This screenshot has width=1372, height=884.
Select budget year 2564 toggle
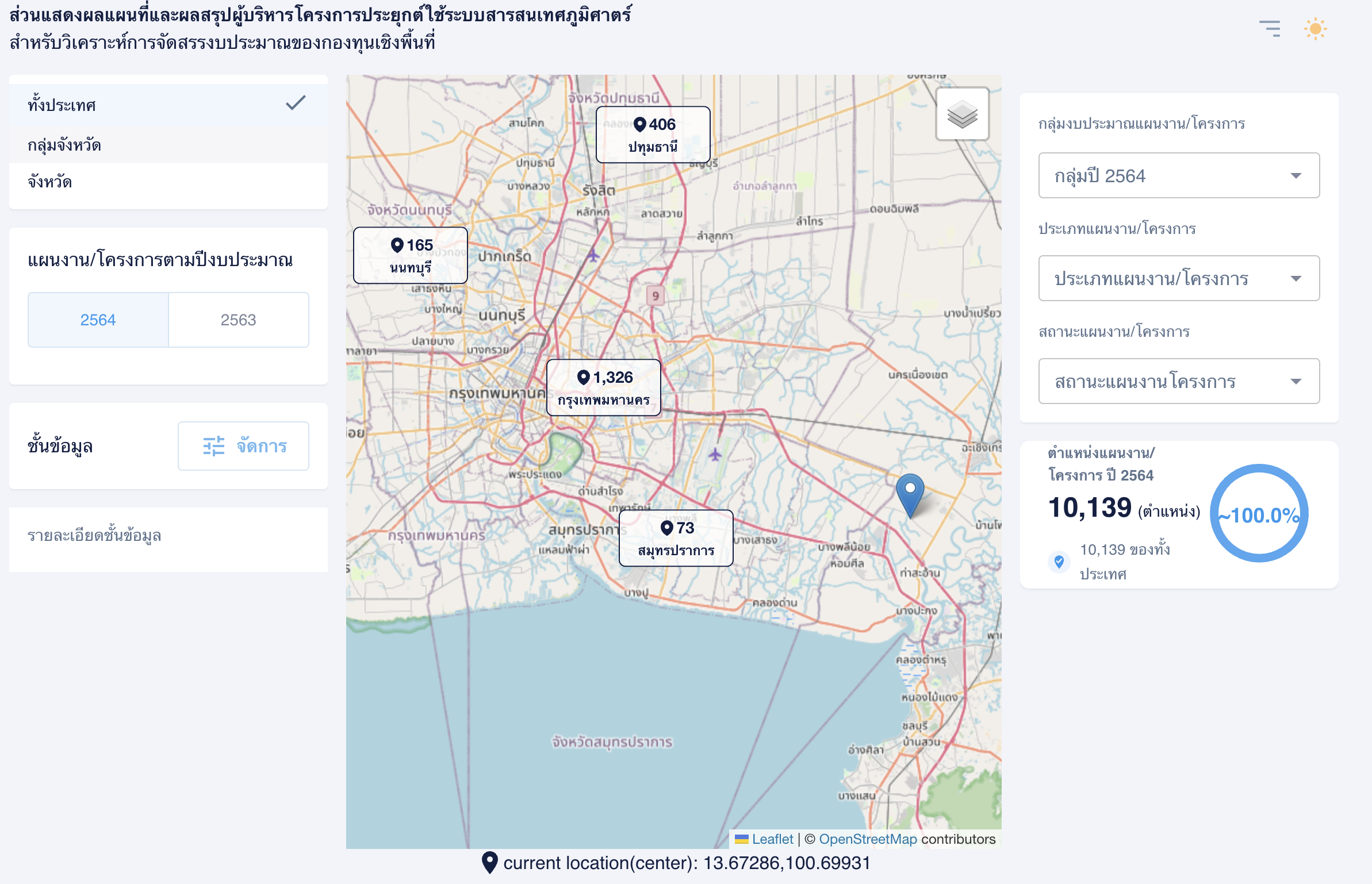(x=98, y=320)
